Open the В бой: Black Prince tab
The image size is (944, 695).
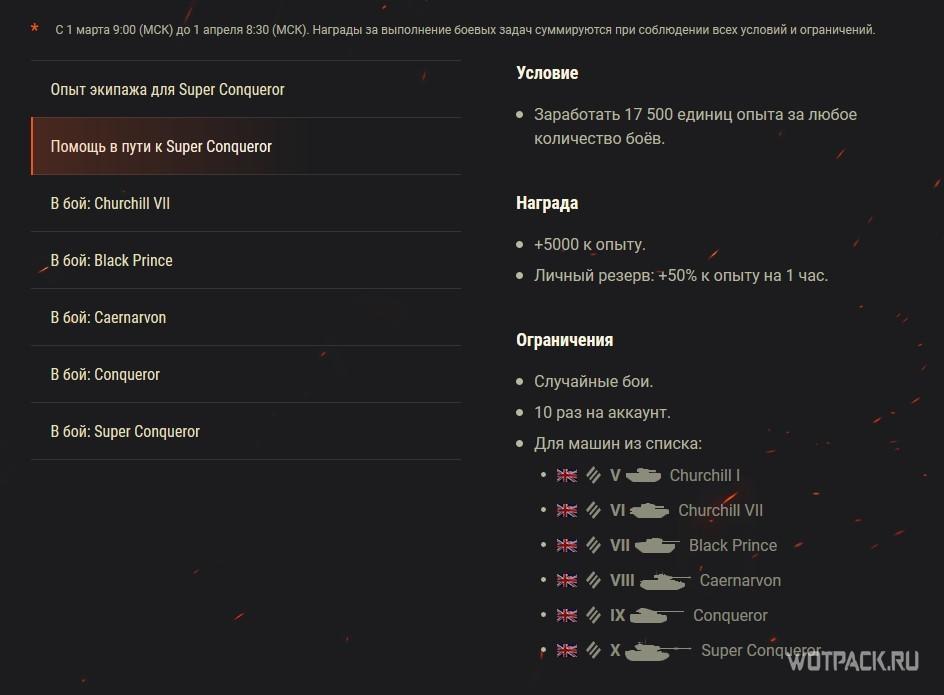(x=111, y=261)
